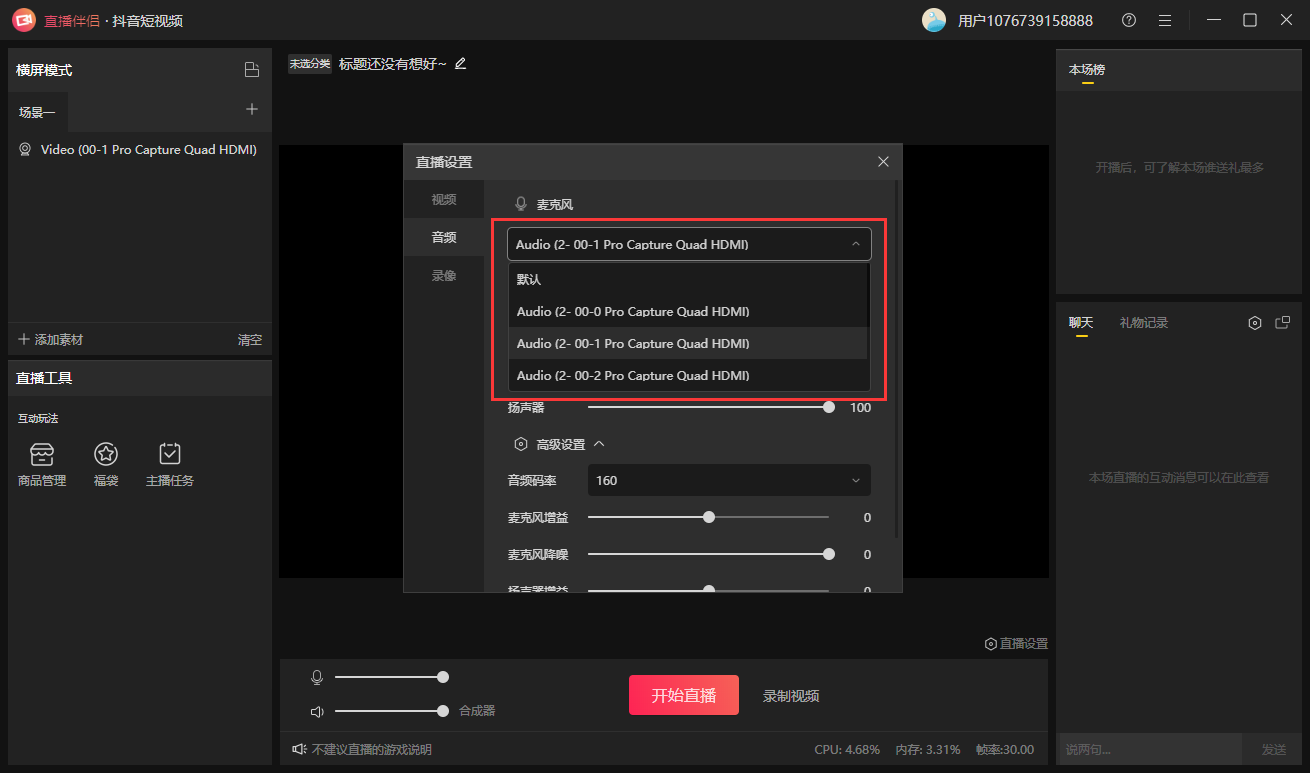The image size is (1310, 773).
Task: Click the settings dialog scrollbar
Action: coord(897,360)
